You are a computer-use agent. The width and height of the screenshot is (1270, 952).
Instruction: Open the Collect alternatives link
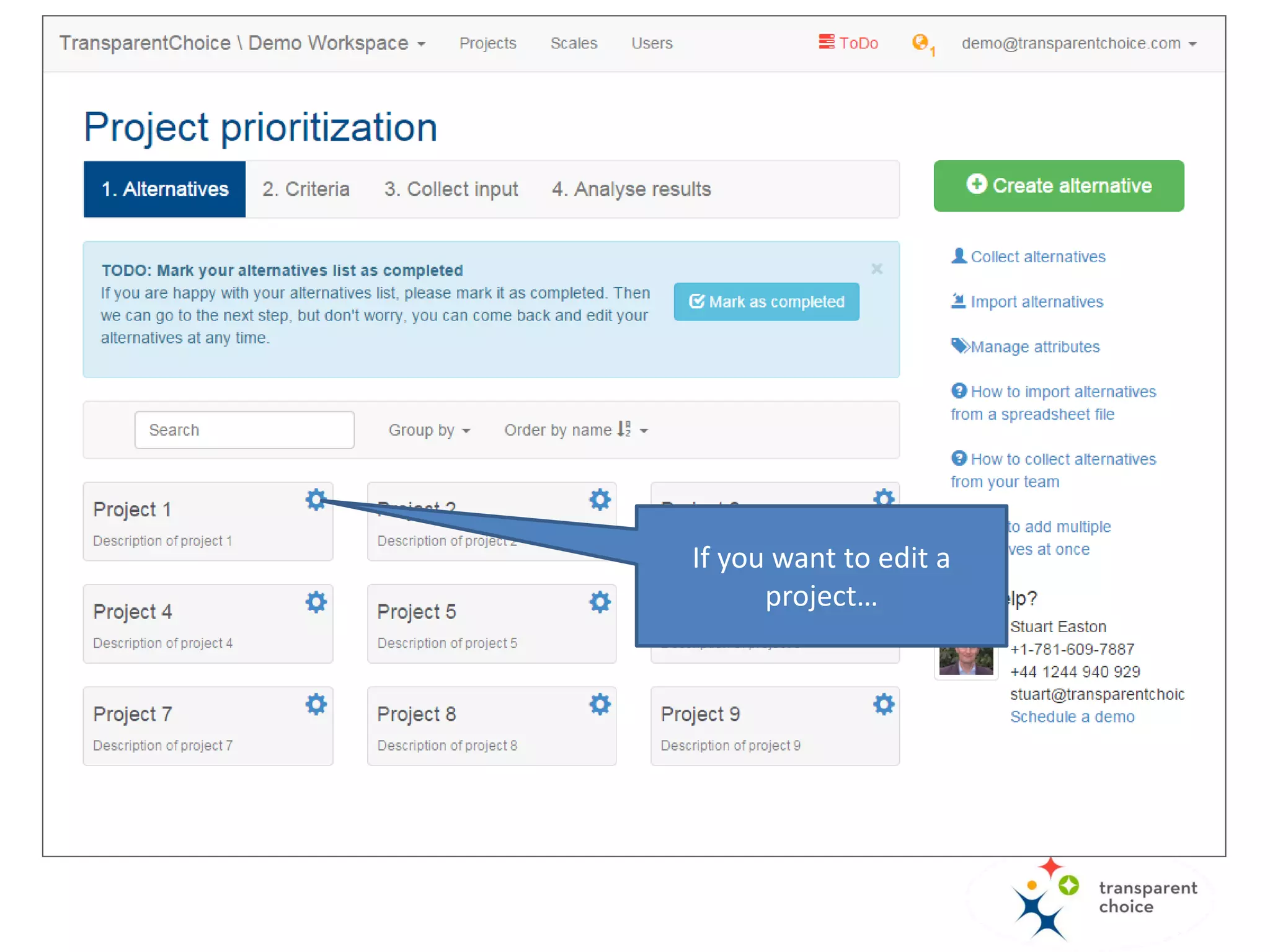[1037, 257]
